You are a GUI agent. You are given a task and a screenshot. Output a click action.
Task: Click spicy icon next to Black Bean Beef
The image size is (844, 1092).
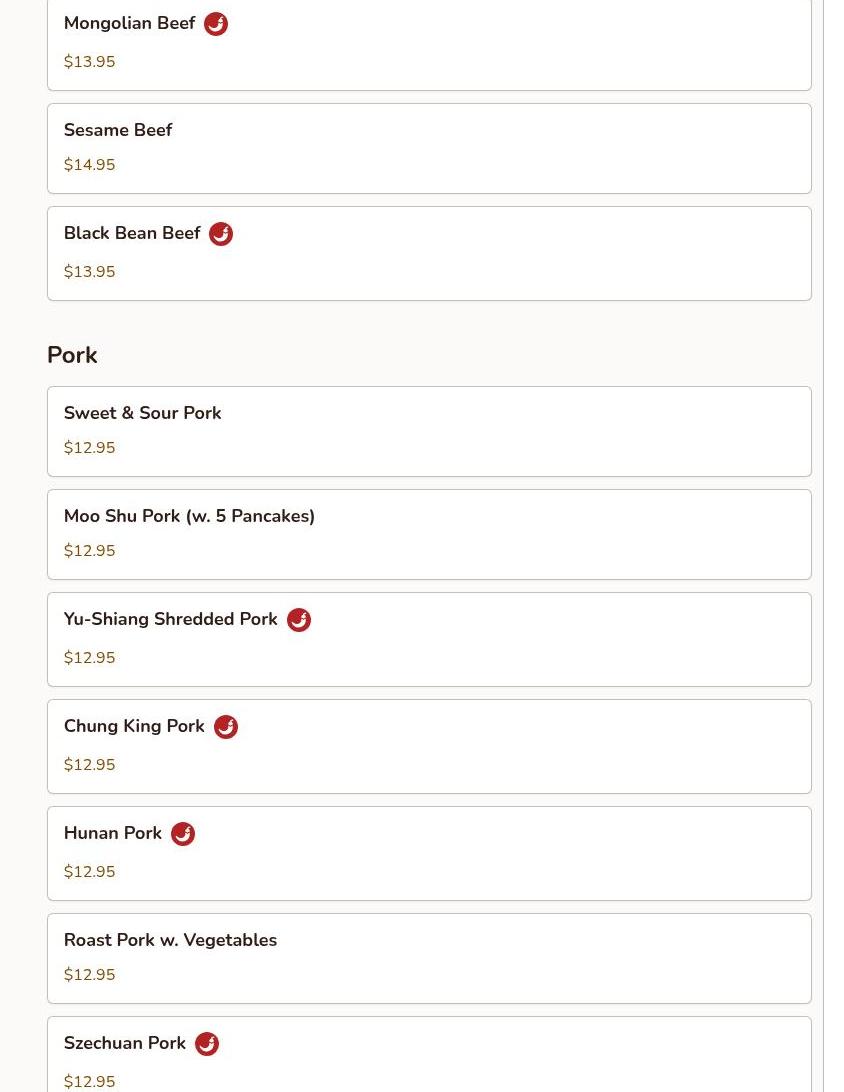pyautogui.click(x=221, y=234)
